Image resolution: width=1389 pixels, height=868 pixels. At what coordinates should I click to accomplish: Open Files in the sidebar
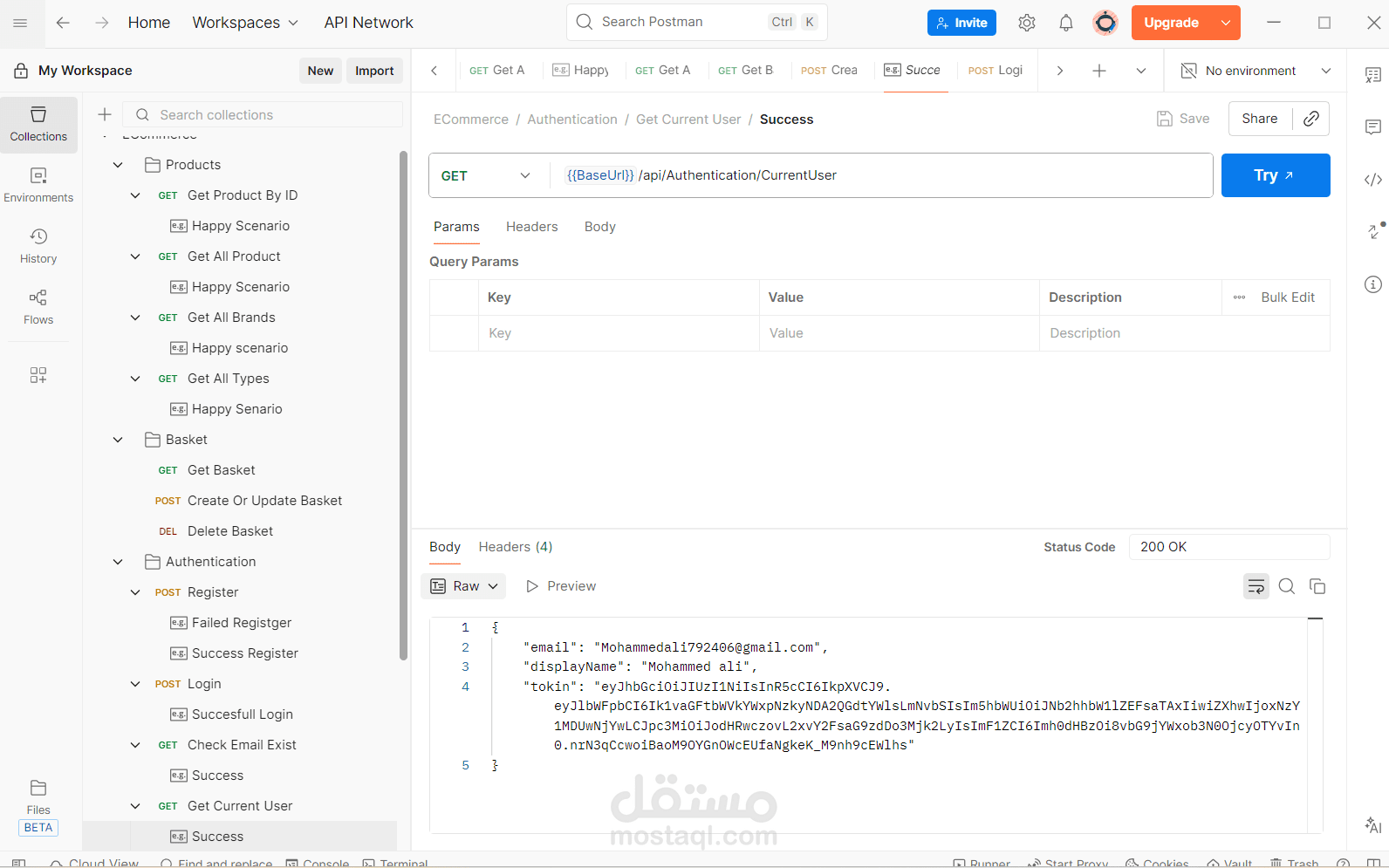38,797
